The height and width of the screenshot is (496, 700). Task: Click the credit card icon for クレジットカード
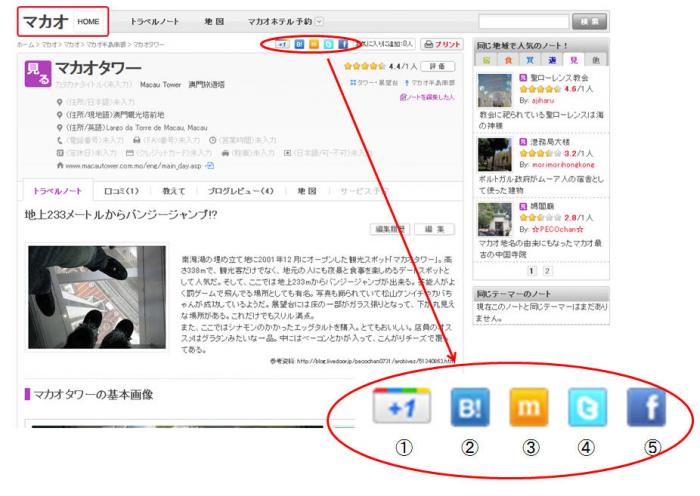[x=130, y=153]
